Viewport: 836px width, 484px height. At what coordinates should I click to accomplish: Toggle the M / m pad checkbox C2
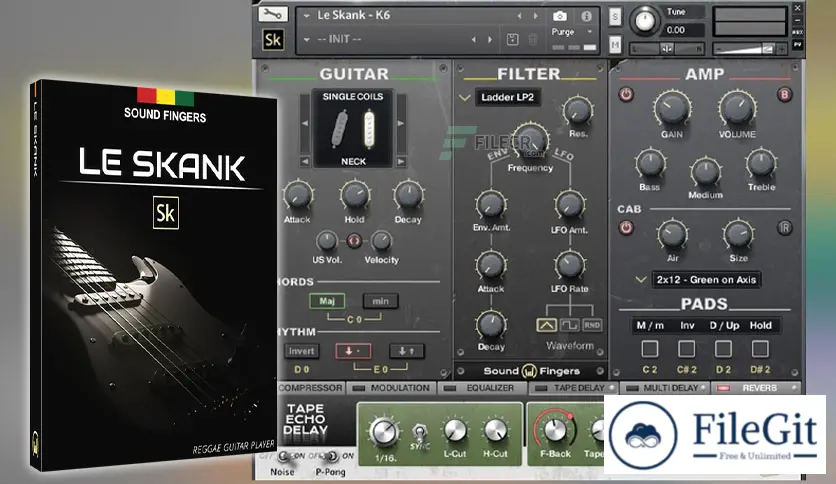click(649, 349)
